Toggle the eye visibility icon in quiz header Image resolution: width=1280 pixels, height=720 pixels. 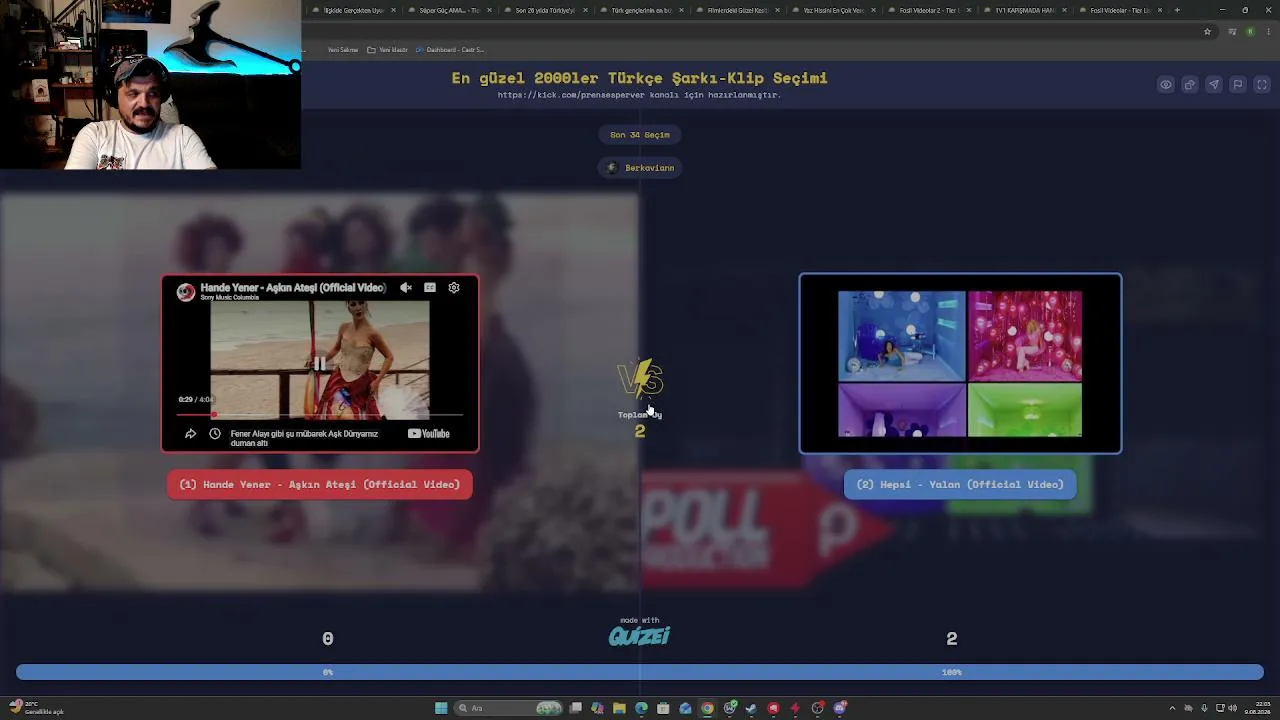pyautogui.click(x=1166, y=85)
